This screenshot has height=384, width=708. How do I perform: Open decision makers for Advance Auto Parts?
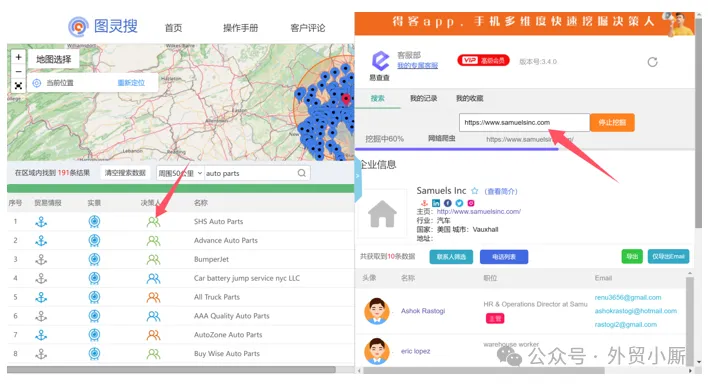tap(154, 241)
